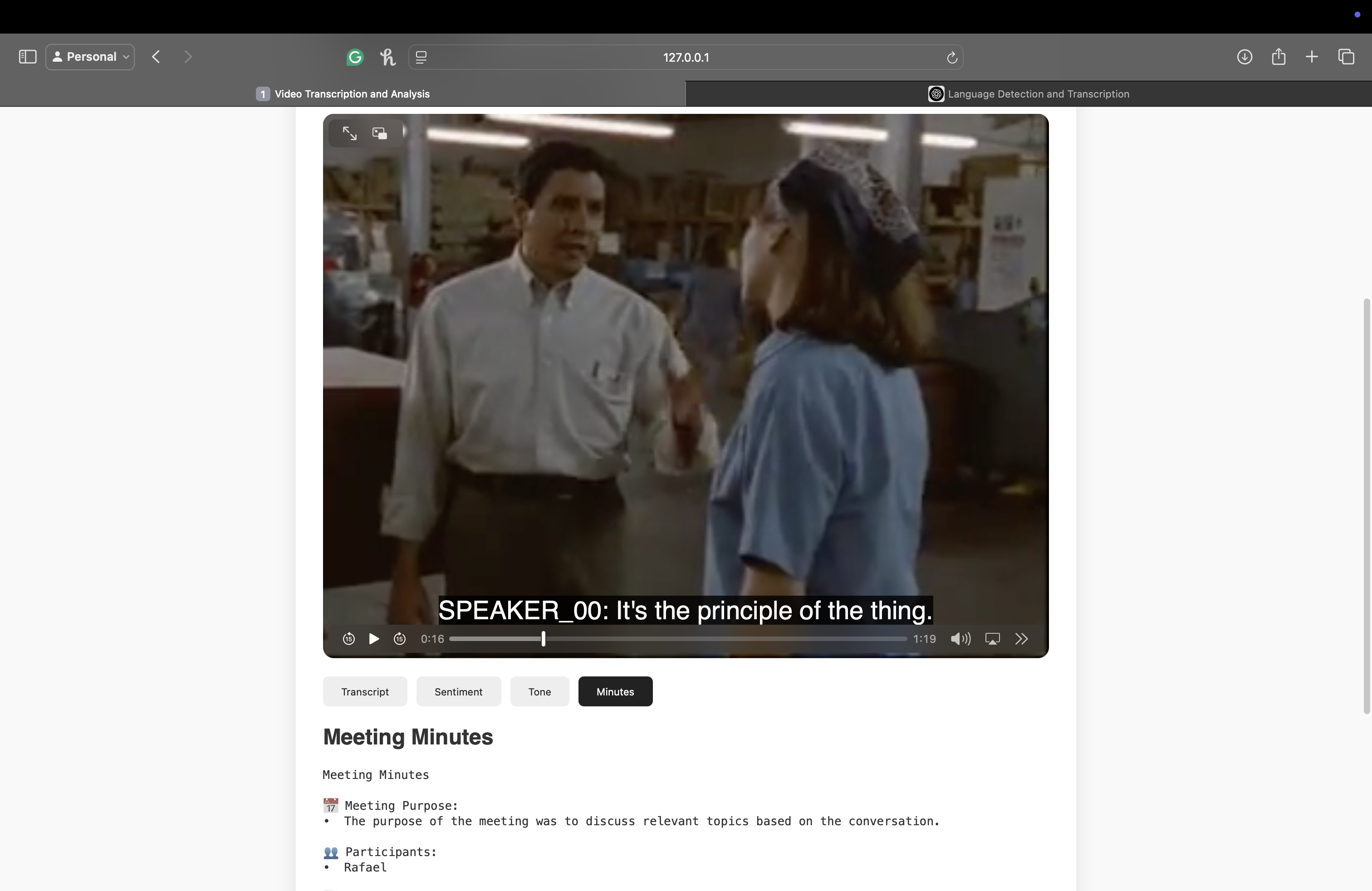The height and width of the screenshot is (891, 1372).
Task: Enter video full screen mode
Action: tap(349, 133)
